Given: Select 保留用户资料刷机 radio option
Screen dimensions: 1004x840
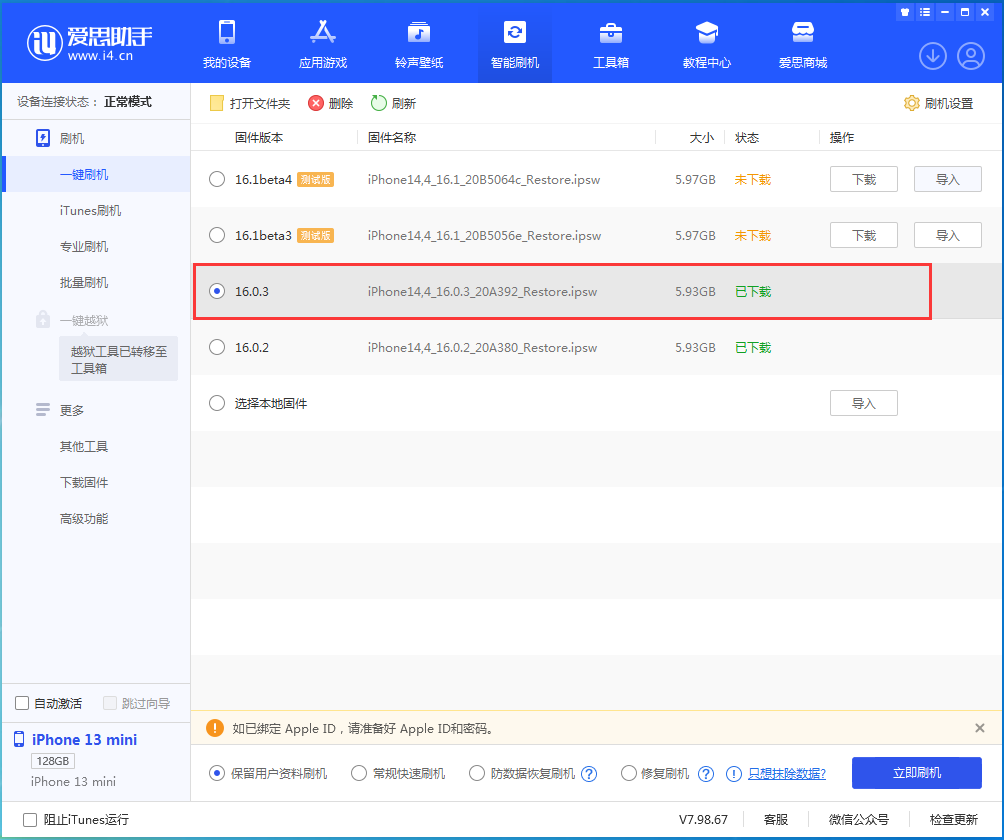Looking at the screenshot, I should point(217,773).
